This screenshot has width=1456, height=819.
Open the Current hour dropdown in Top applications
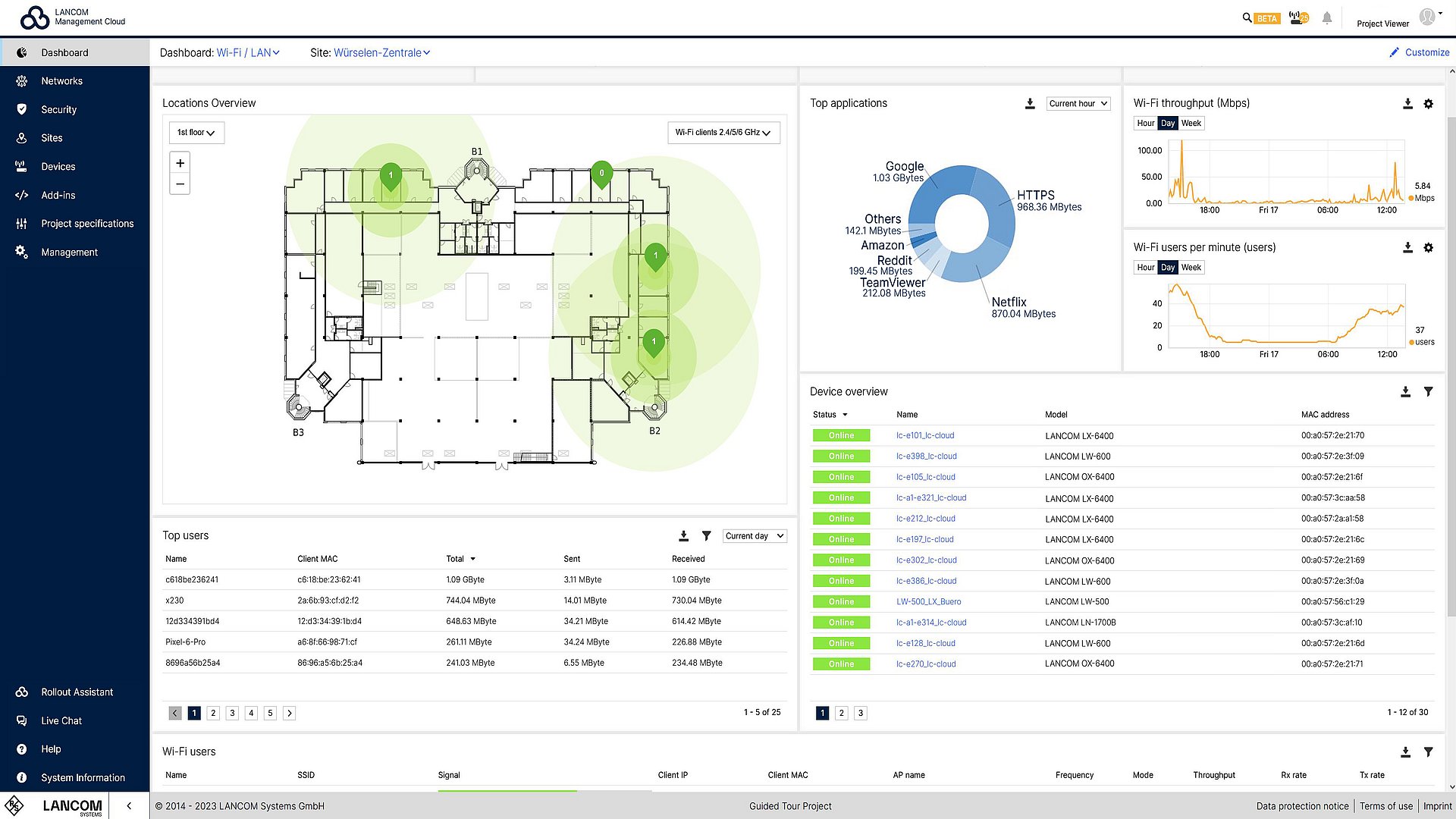[1078, 103]
